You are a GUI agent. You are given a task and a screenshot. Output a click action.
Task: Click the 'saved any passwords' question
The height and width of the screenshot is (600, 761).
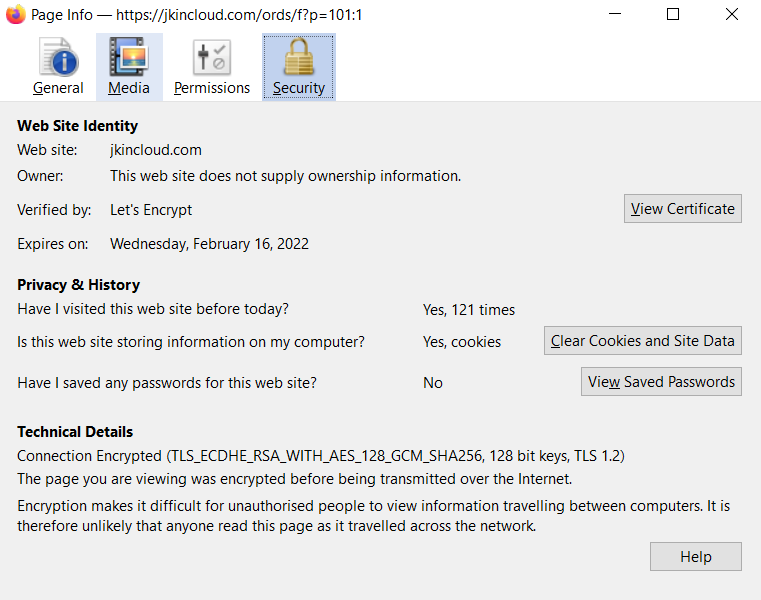coord(167,383)
